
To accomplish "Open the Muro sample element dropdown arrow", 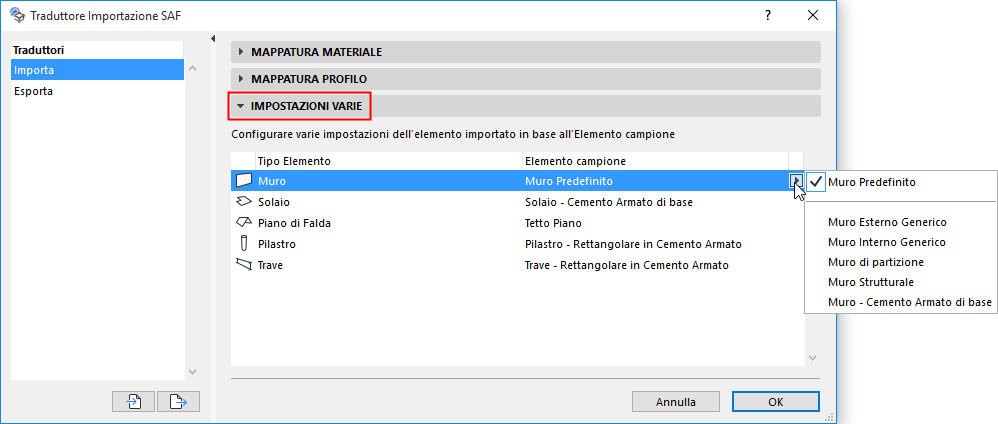I will coord(795,181).
